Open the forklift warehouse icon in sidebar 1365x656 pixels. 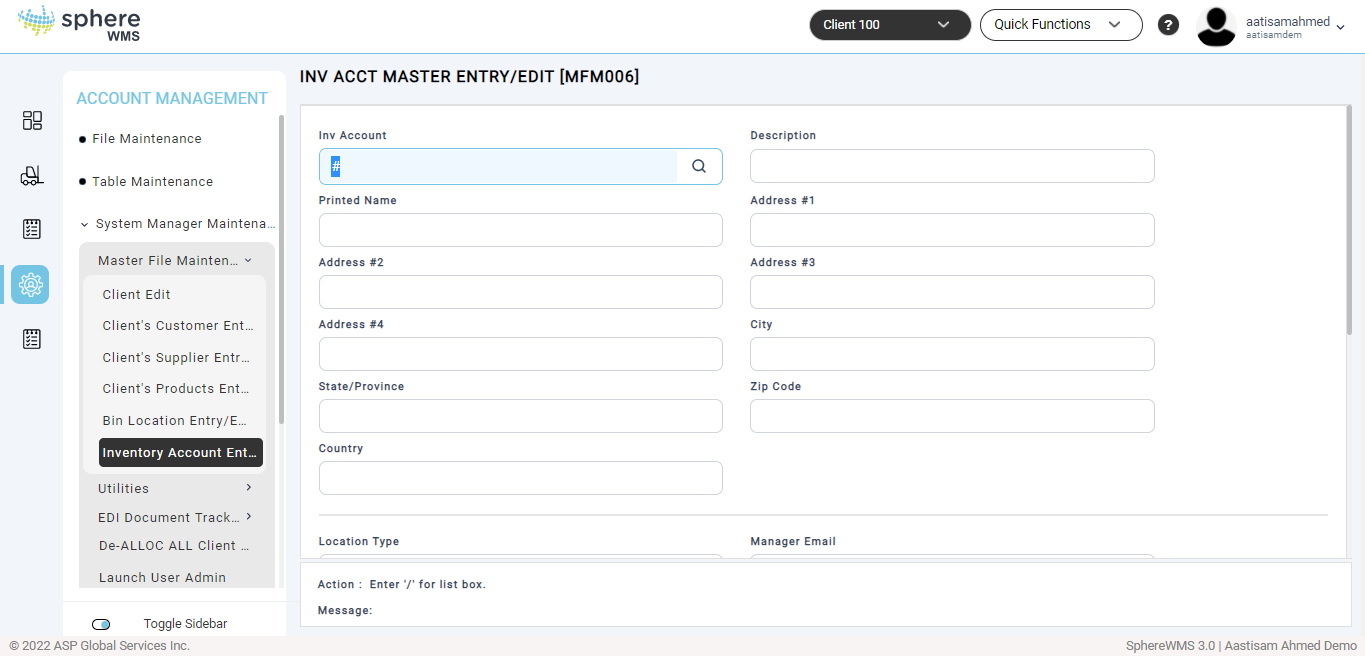[32, 176]
